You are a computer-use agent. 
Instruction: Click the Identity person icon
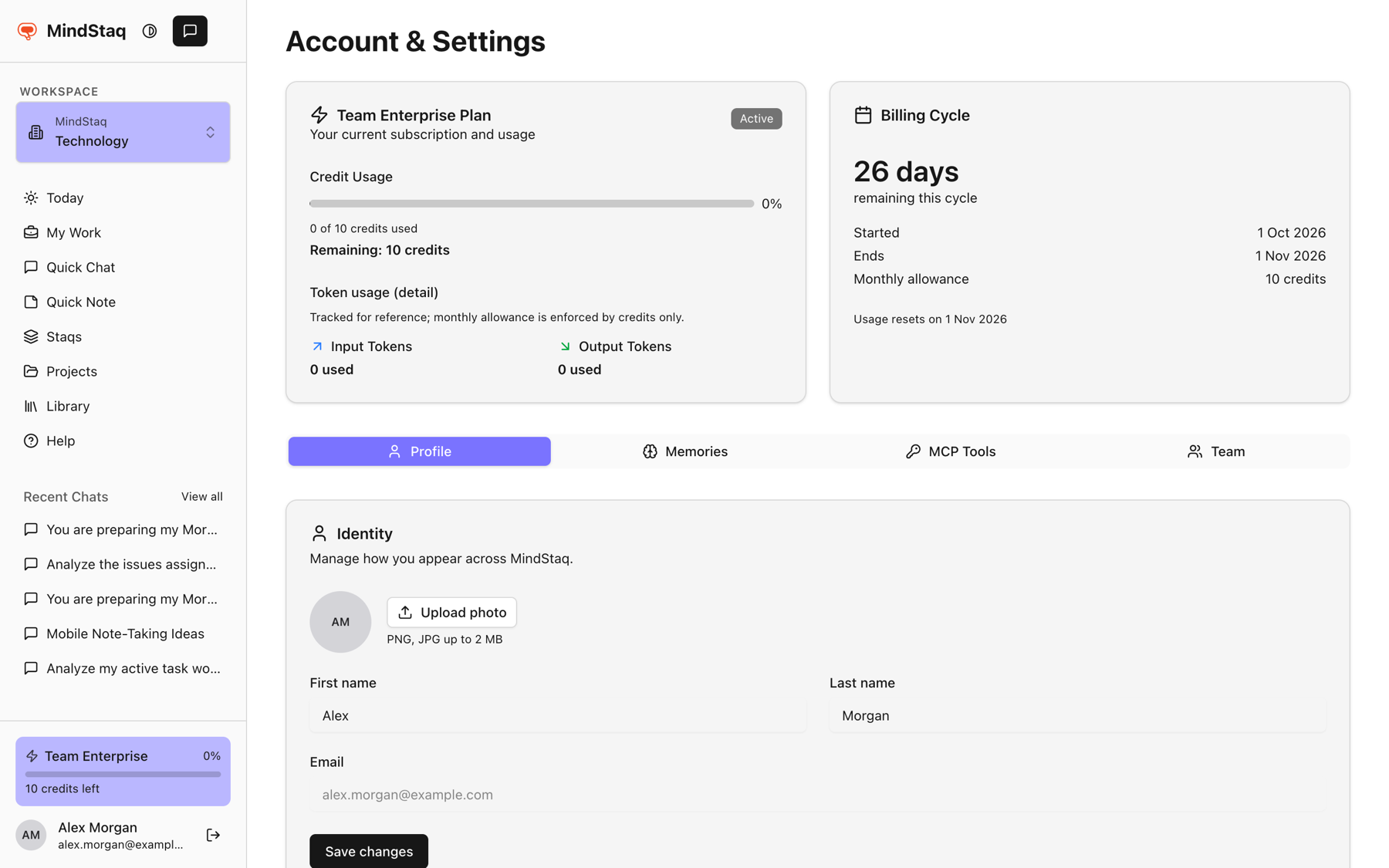[x=319, y=534]
